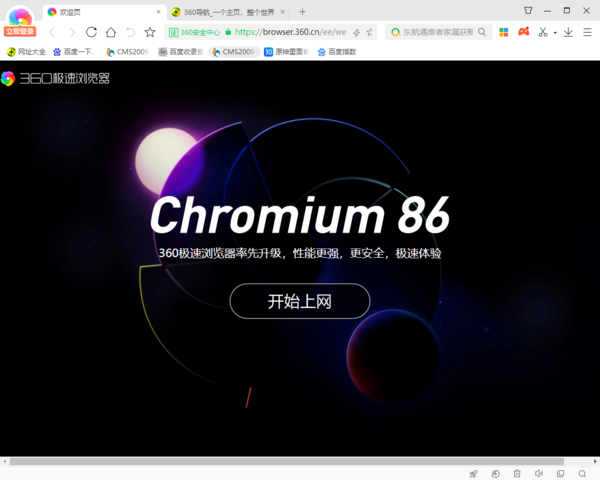Click the refresh page icon
Viewport: 600px width, 480px height.
pos(91,32)
